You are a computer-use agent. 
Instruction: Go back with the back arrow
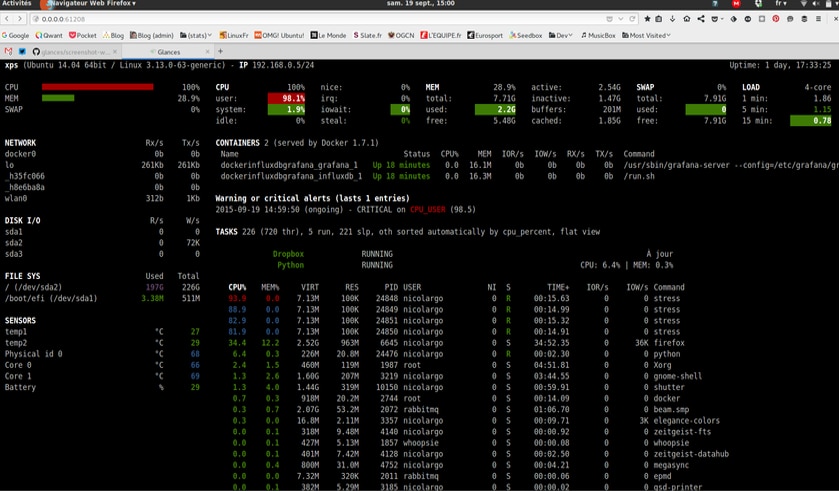pos(7,19)
